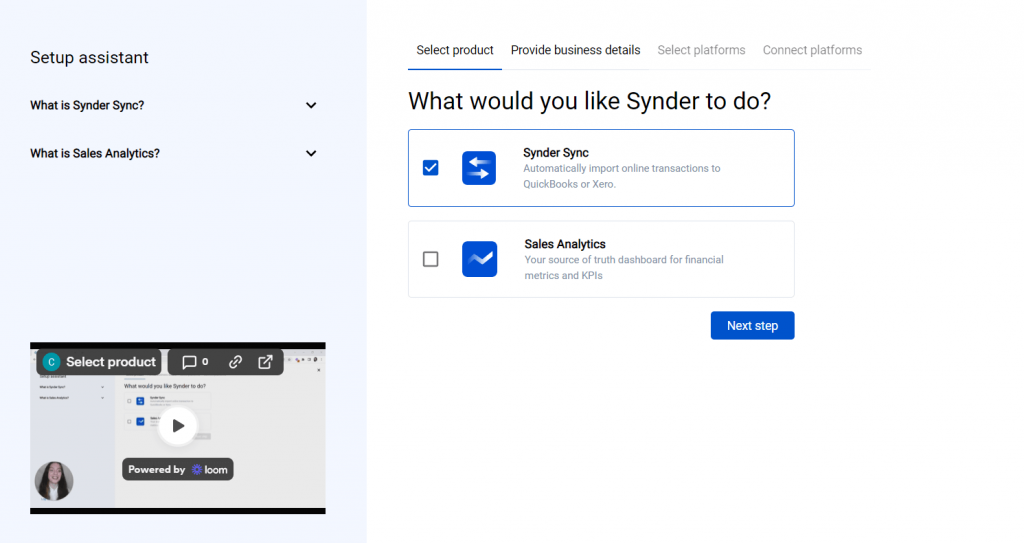The image size is (1024, 543).
Task: Click the presenter avatar in video
Action: 54,481
